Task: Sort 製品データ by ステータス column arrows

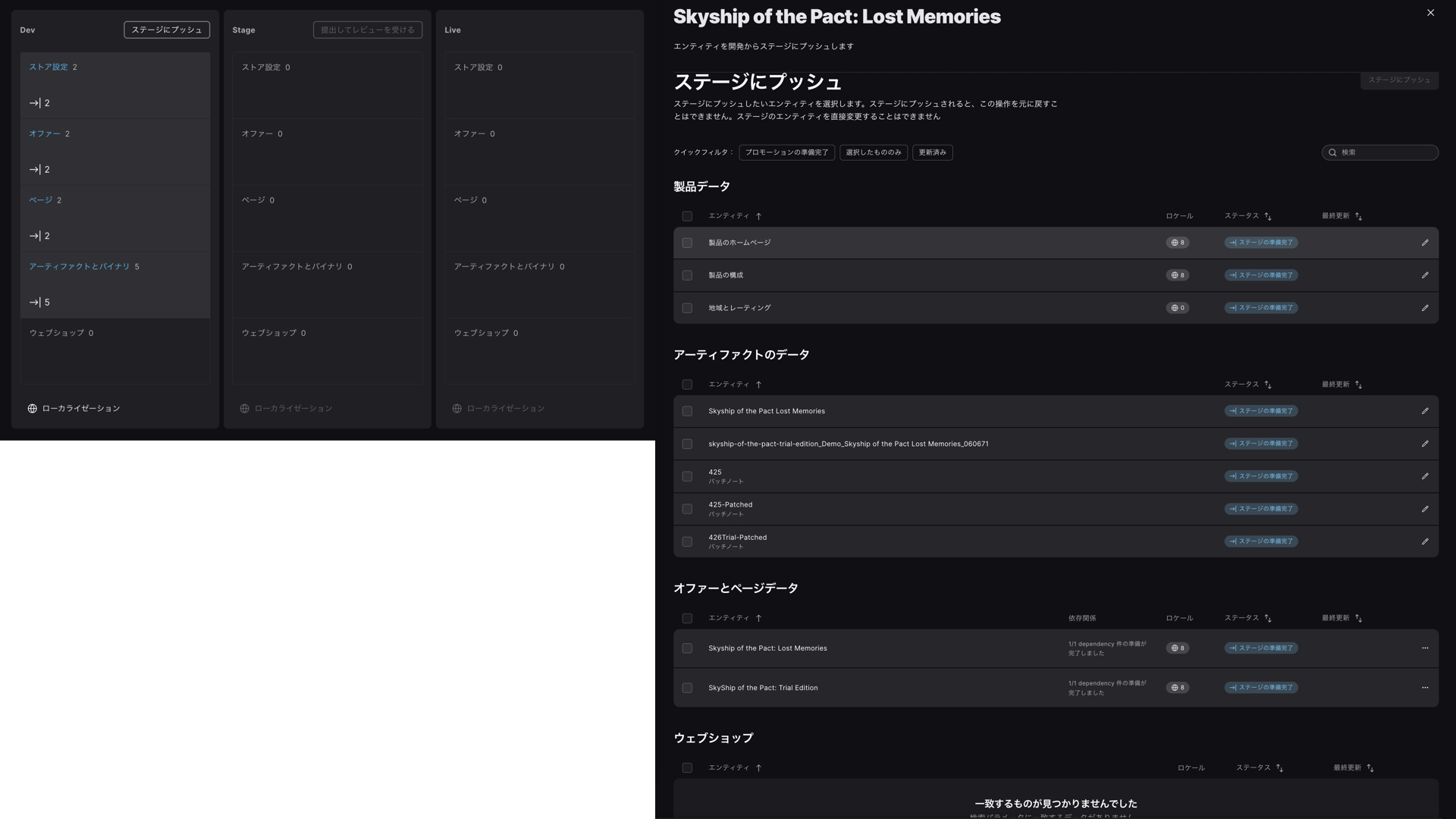Action: (1268, 217)
